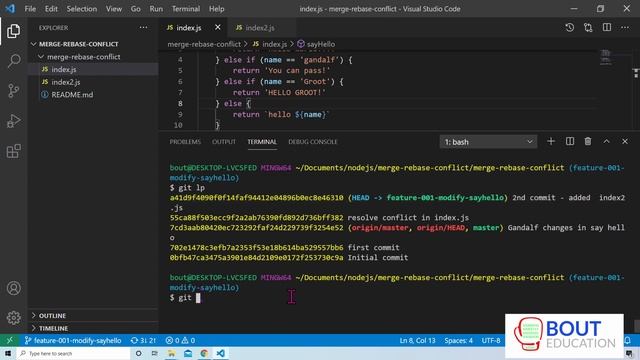Open Visual Studio Code taskbar icon

tap(220, 353)
